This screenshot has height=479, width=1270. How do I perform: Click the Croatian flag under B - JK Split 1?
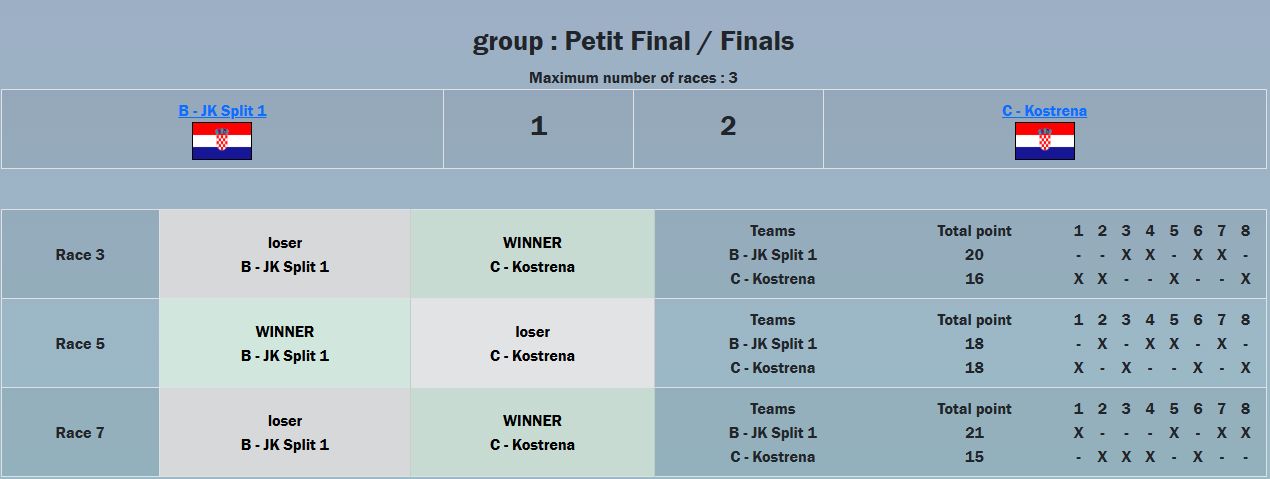pos(222,141)
